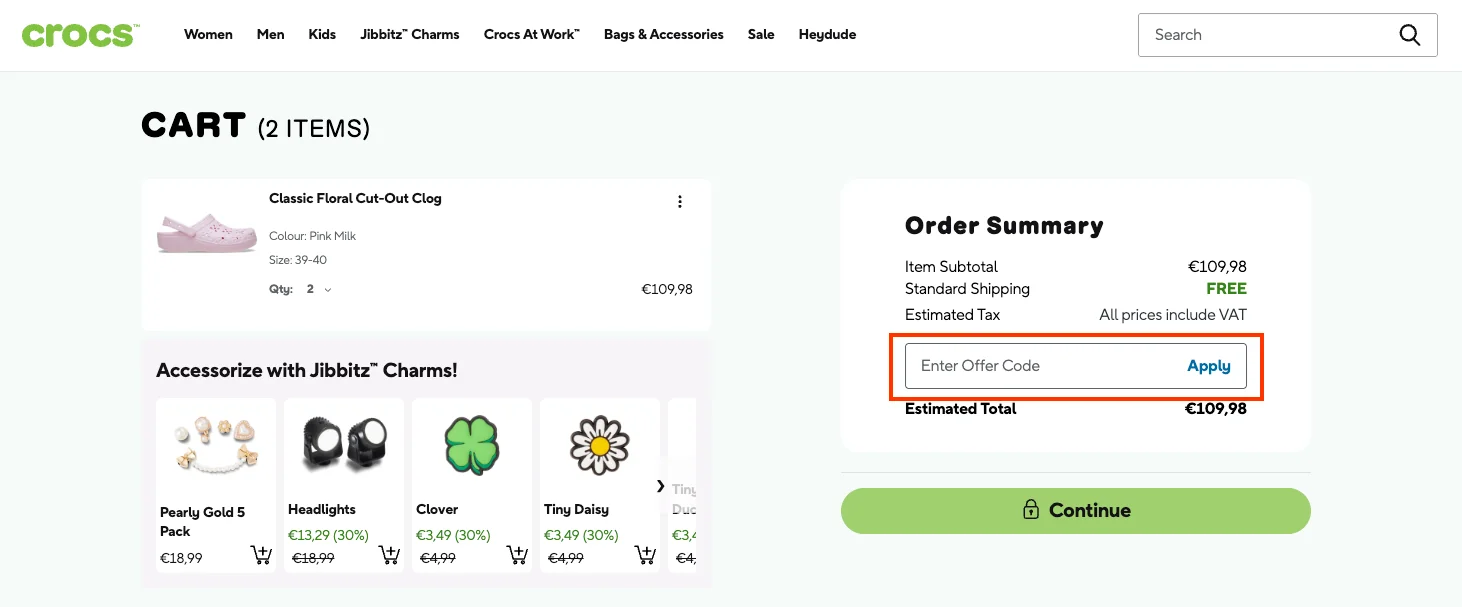The image size is (1462, 607).
Task: Open the Pearly Gold 5 Pack title
Action: click(202, 521)
